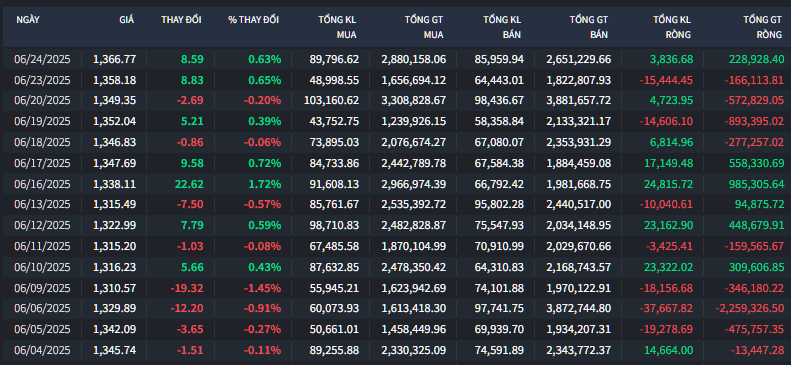Viewport: 791px width, 365px height.
Task: Click the change value -19.32
Action: tap(187, 288)
